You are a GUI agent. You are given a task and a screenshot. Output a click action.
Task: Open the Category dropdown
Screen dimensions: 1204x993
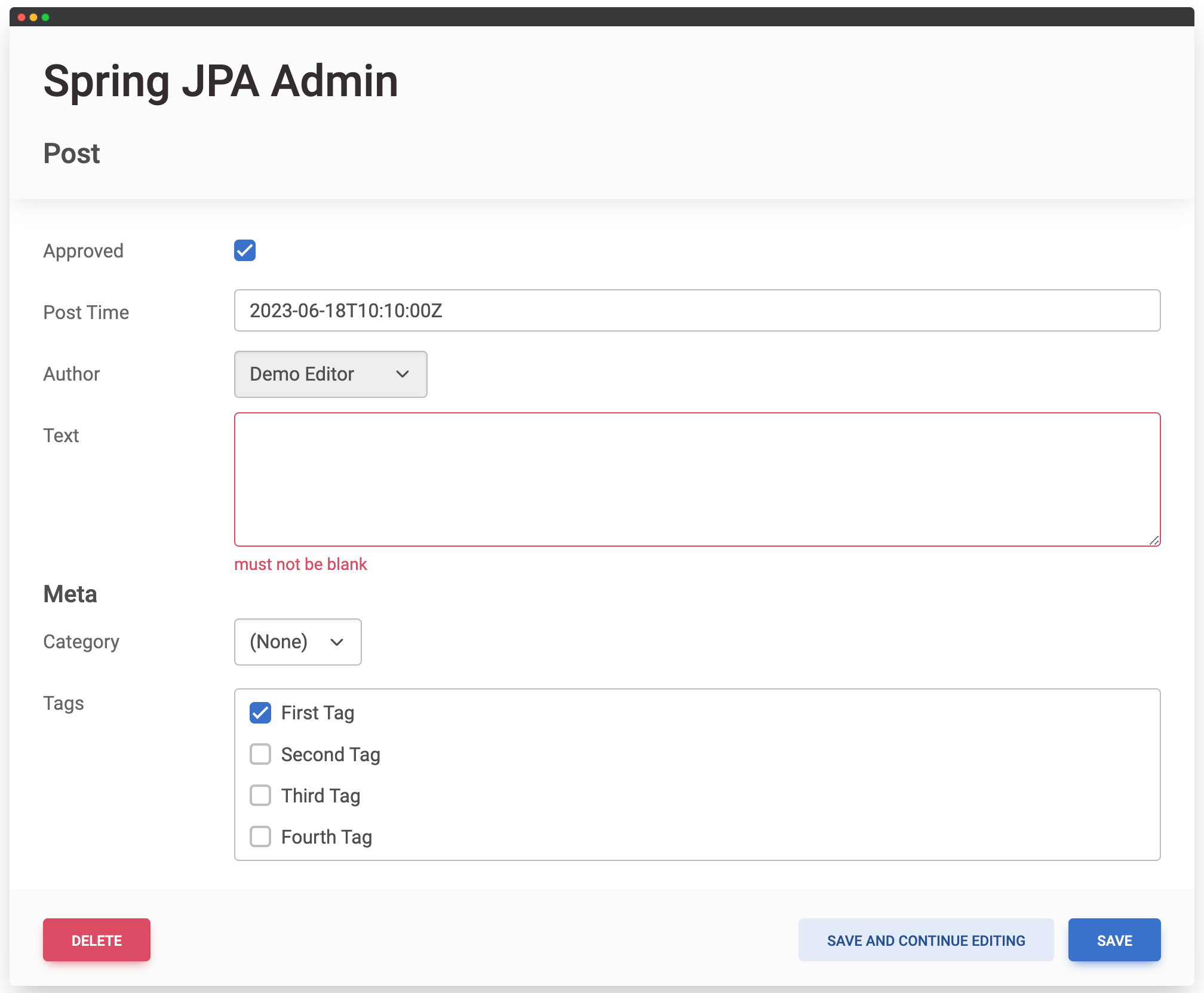(x=297, y=642)
